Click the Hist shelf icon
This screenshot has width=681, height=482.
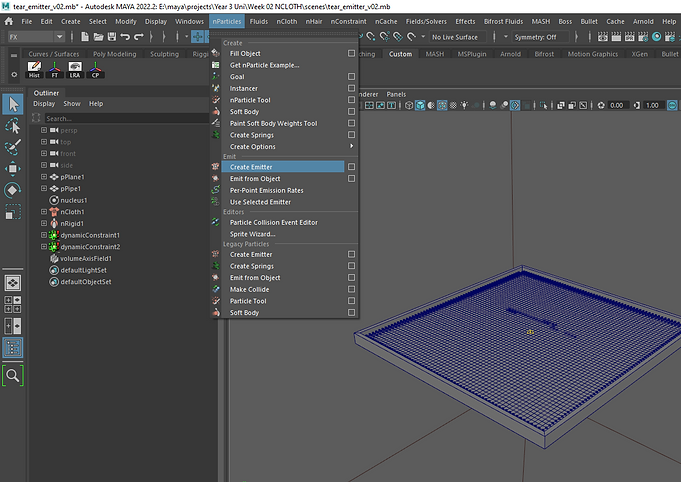34,69
